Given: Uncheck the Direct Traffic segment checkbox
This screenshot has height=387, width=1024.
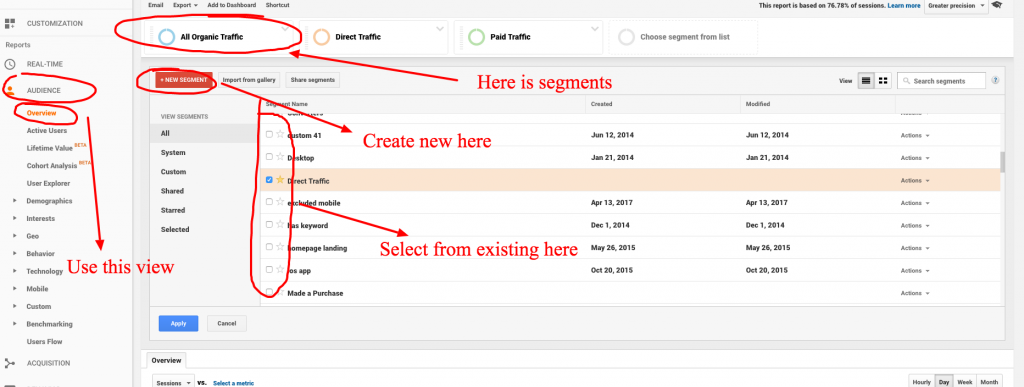Looking at the screenshot, I should click(269, 179).
